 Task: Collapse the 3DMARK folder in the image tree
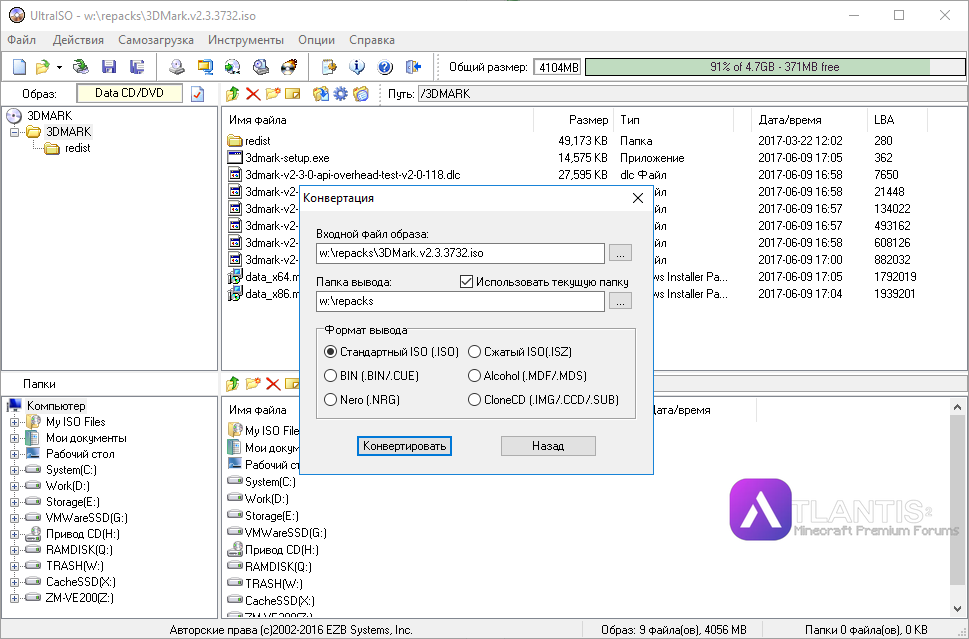14,132
